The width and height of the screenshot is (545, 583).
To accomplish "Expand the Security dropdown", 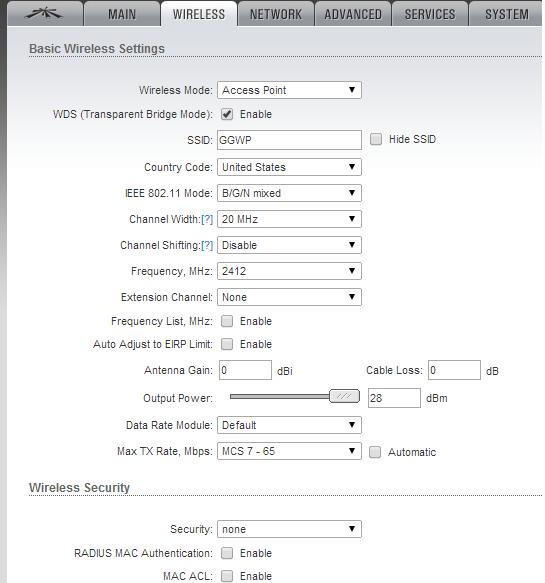I will coord(289,529).
